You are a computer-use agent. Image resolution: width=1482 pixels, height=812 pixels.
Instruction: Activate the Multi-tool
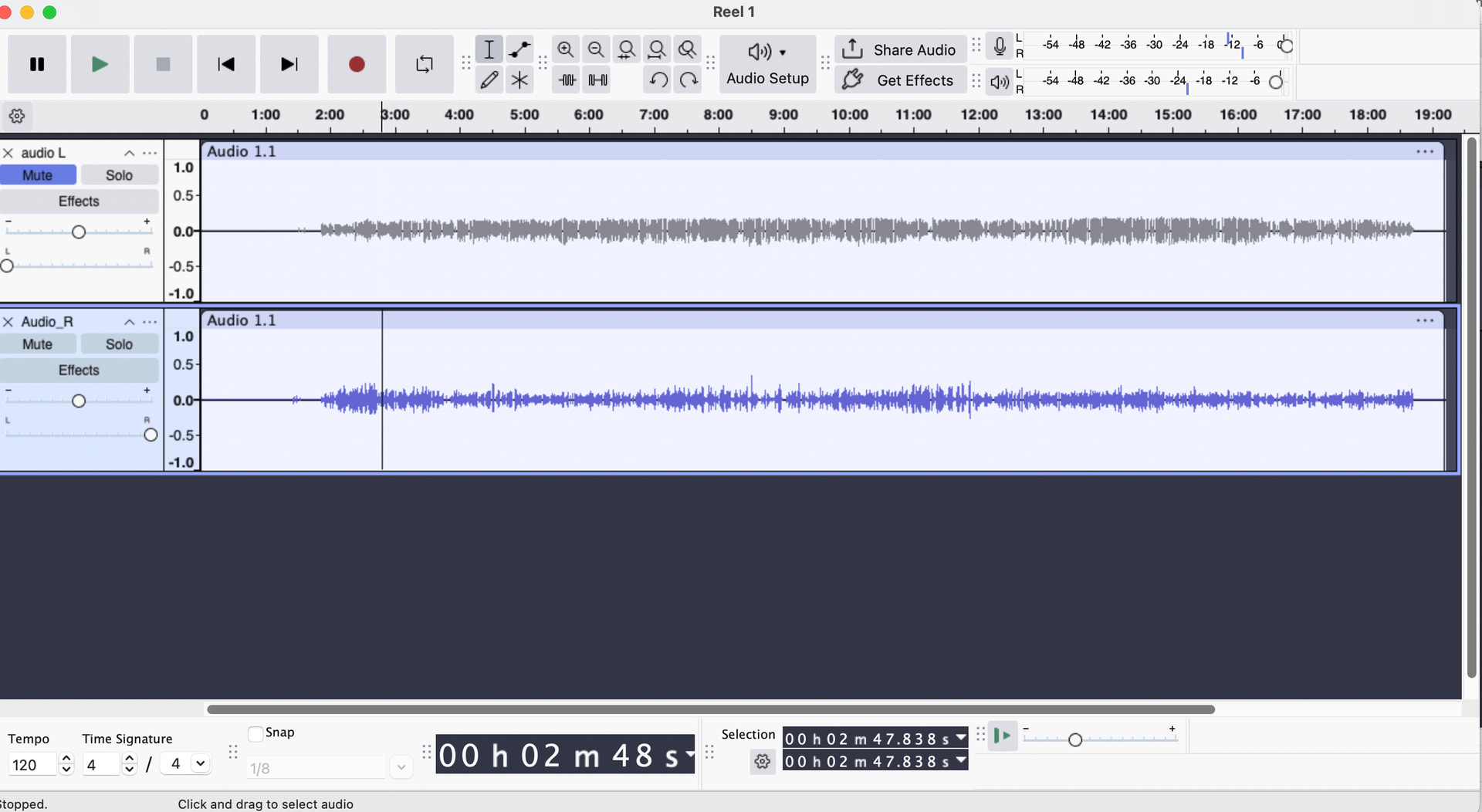[x=519, y=80]
